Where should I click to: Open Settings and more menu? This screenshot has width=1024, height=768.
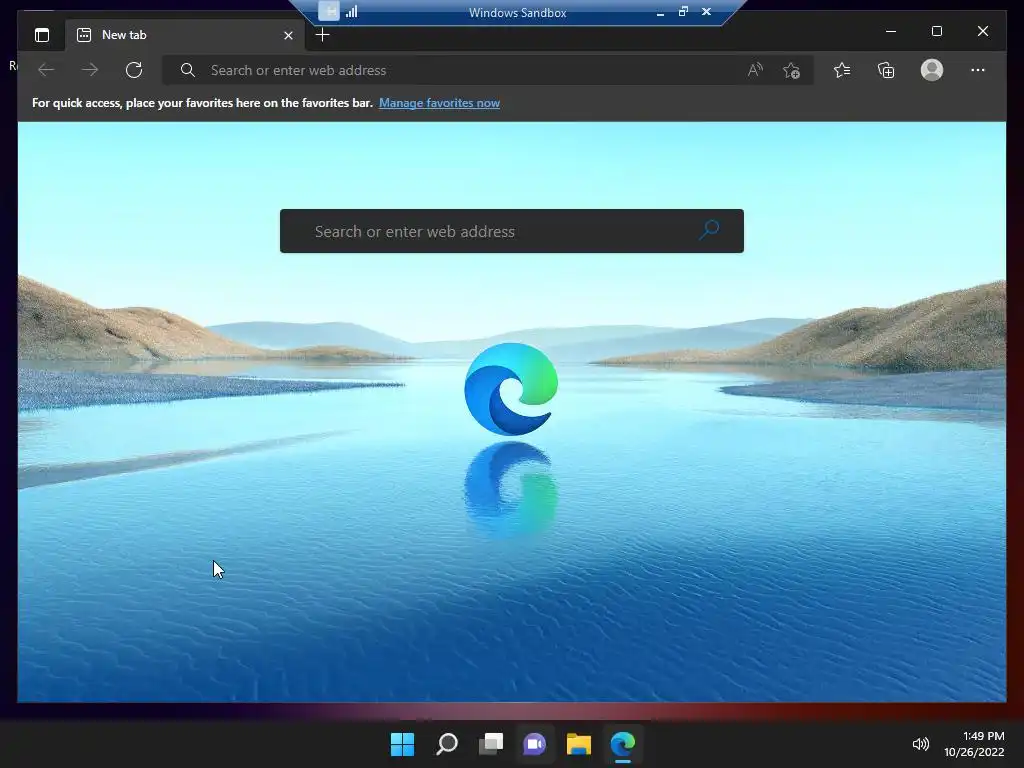(978, 70)
